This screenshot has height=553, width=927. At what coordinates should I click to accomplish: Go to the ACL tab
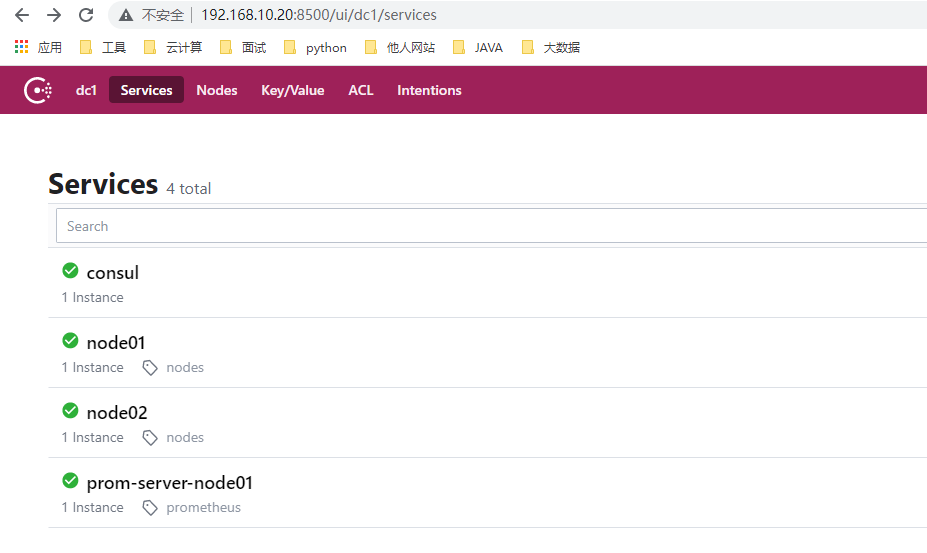[361, 90]
